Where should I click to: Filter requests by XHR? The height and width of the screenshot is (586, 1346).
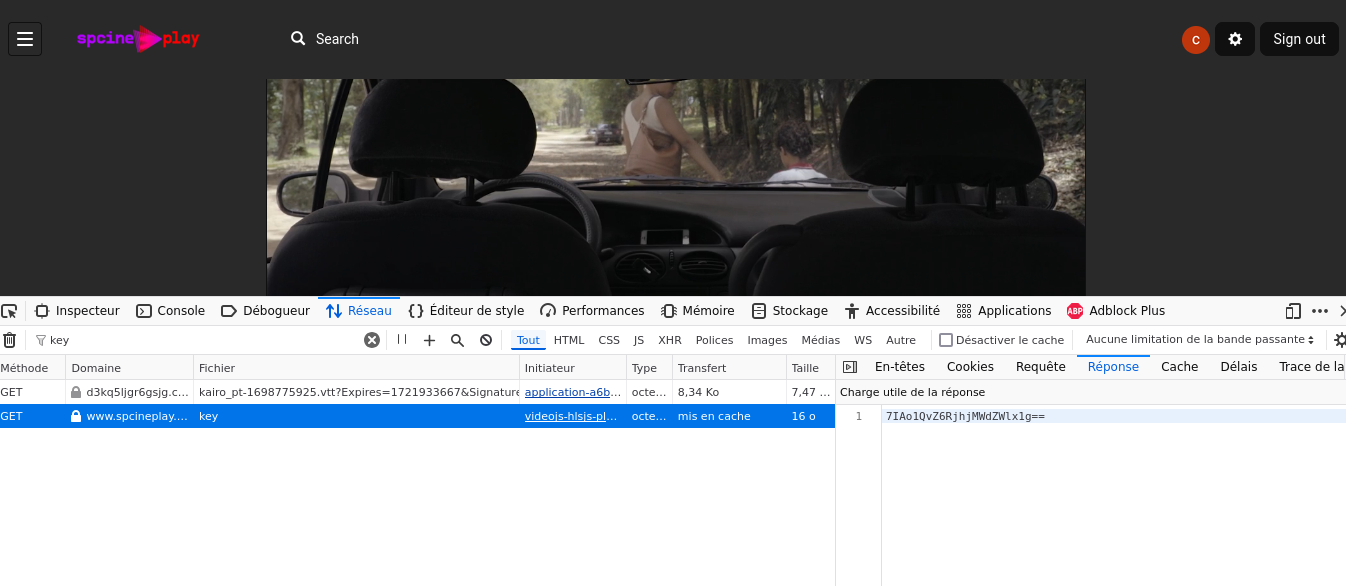670,340
